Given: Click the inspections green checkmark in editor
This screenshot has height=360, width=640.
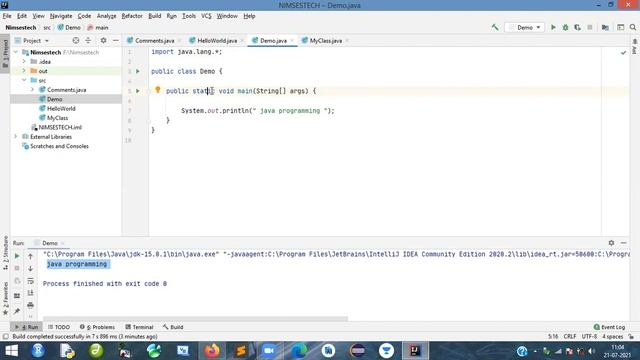Looking at the screenshot, I should pyautogui.click(x=623, y=52).
